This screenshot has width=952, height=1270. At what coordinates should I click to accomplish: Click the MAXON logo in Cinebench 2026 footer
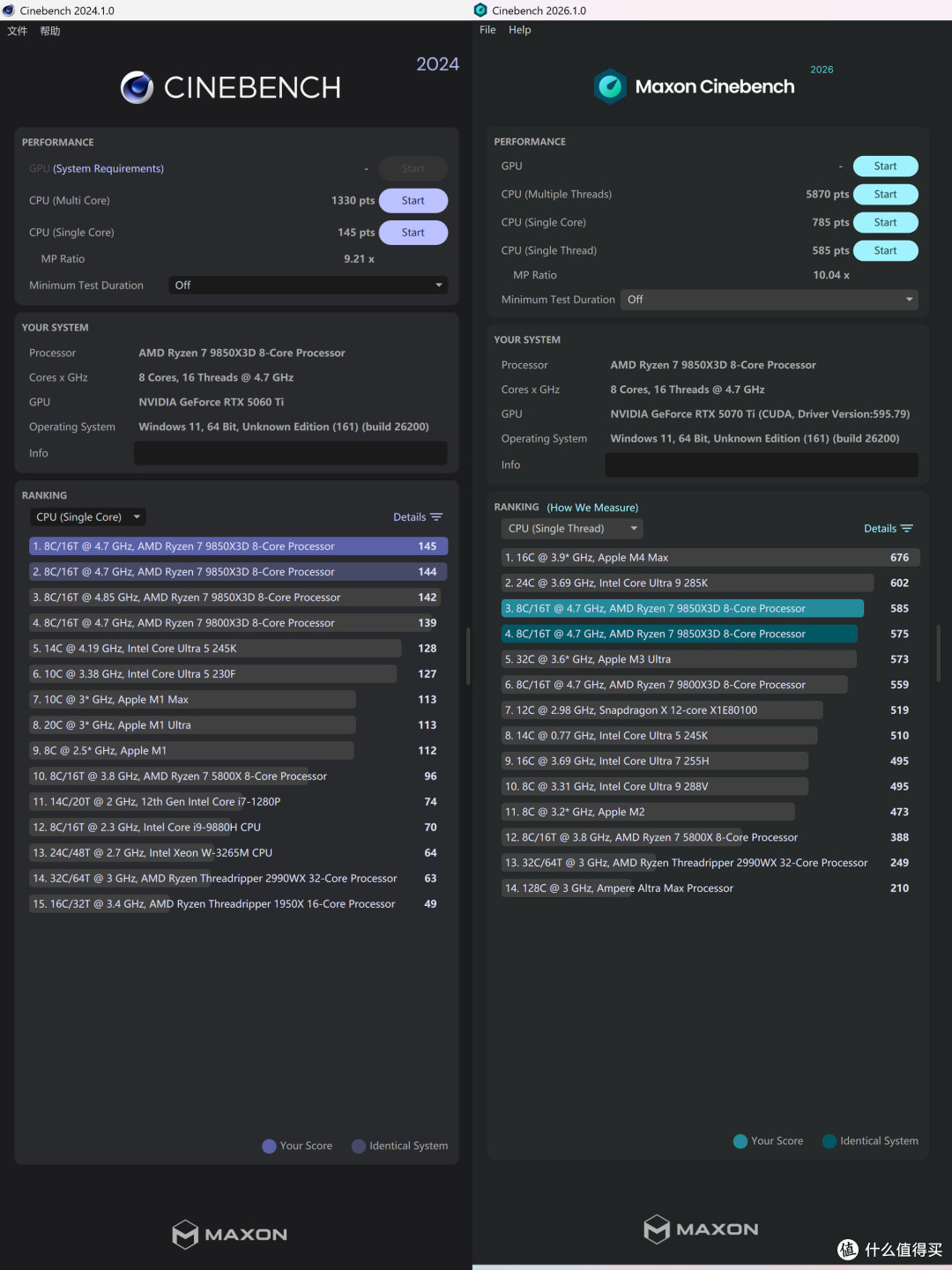[x=701, y=1229]
